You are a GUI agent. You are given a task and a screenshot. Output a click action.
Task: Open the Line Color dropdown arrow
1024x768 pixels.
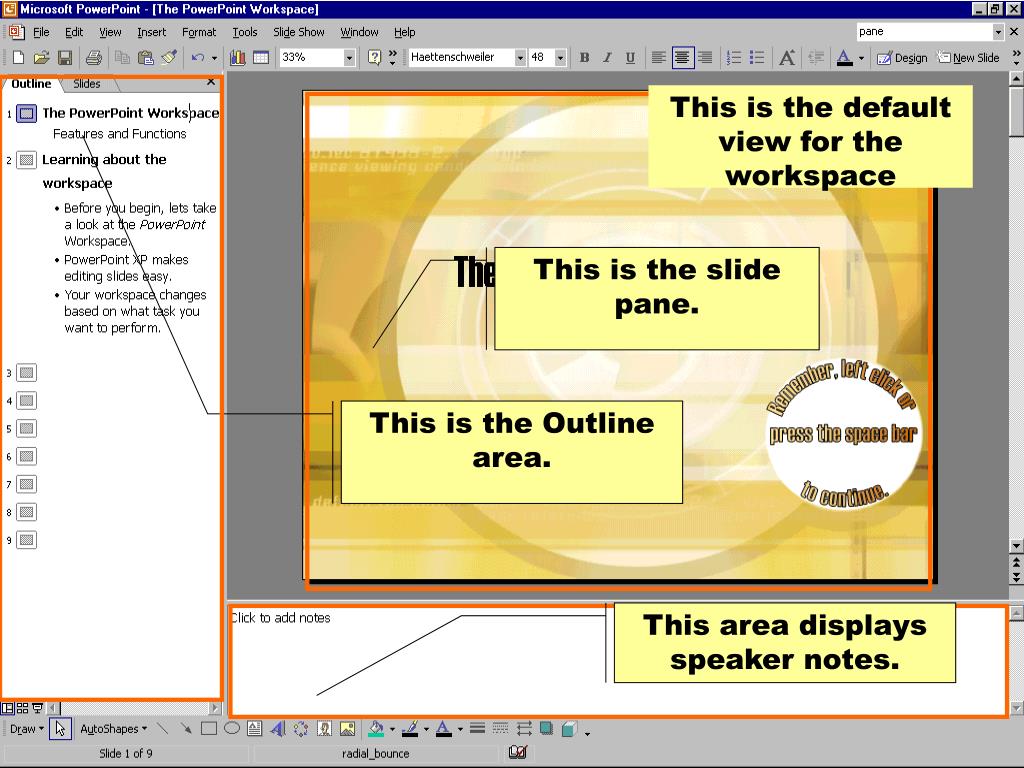tap(426, 729)
